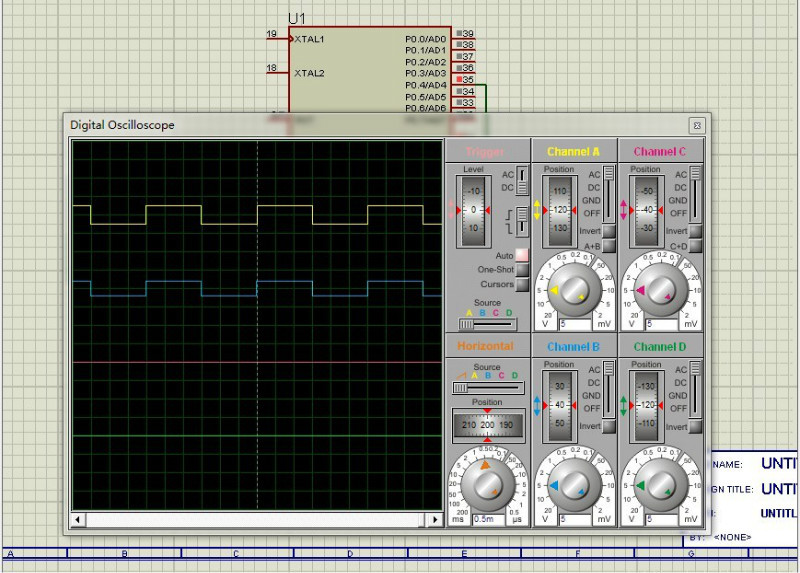
Task: Turn the Channel C voltage knob
Action: point(661,291)
